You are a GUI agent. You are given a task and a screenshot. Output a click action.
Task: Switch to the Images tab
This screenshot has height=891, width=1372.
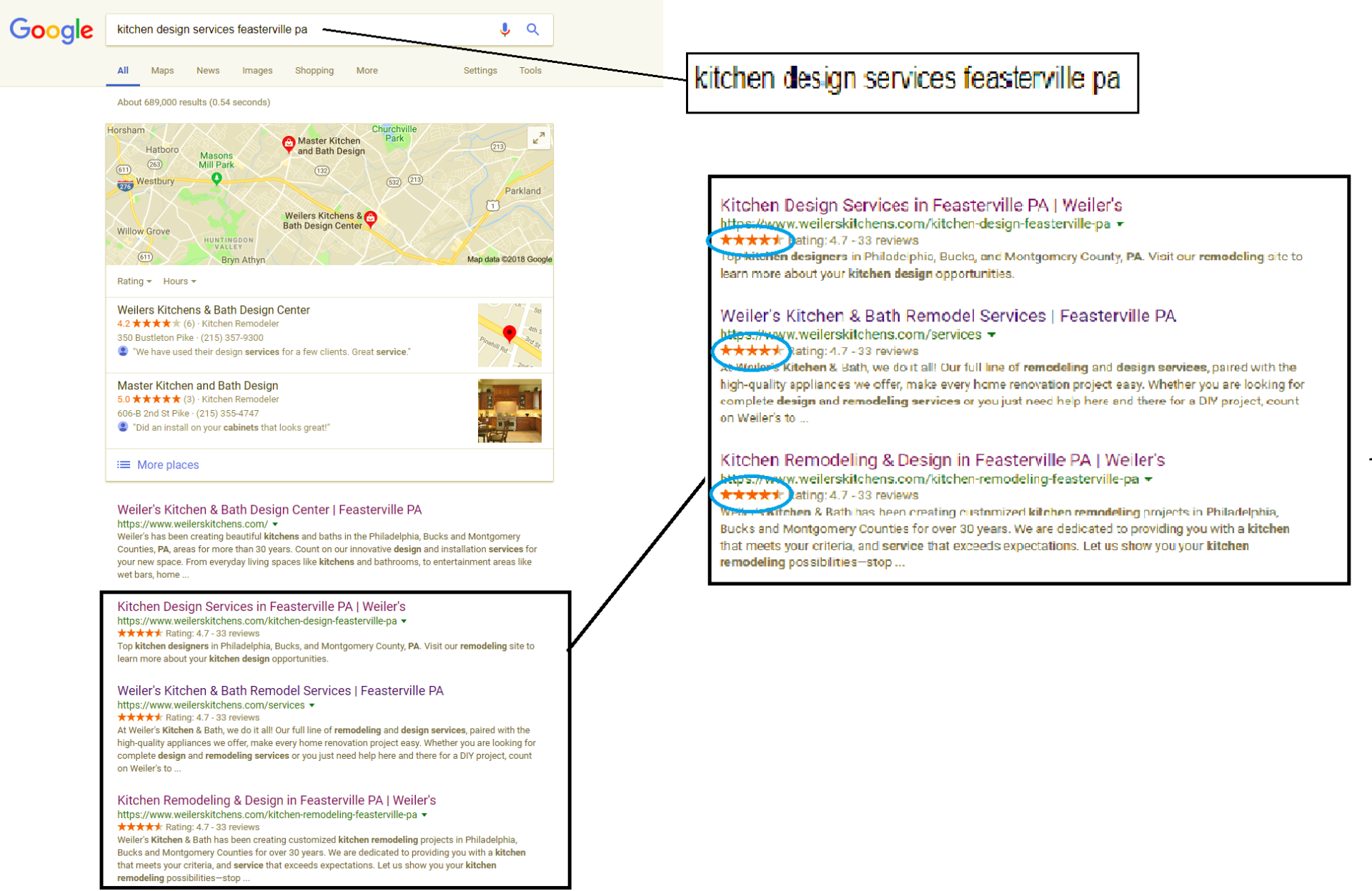click(257, 71)
